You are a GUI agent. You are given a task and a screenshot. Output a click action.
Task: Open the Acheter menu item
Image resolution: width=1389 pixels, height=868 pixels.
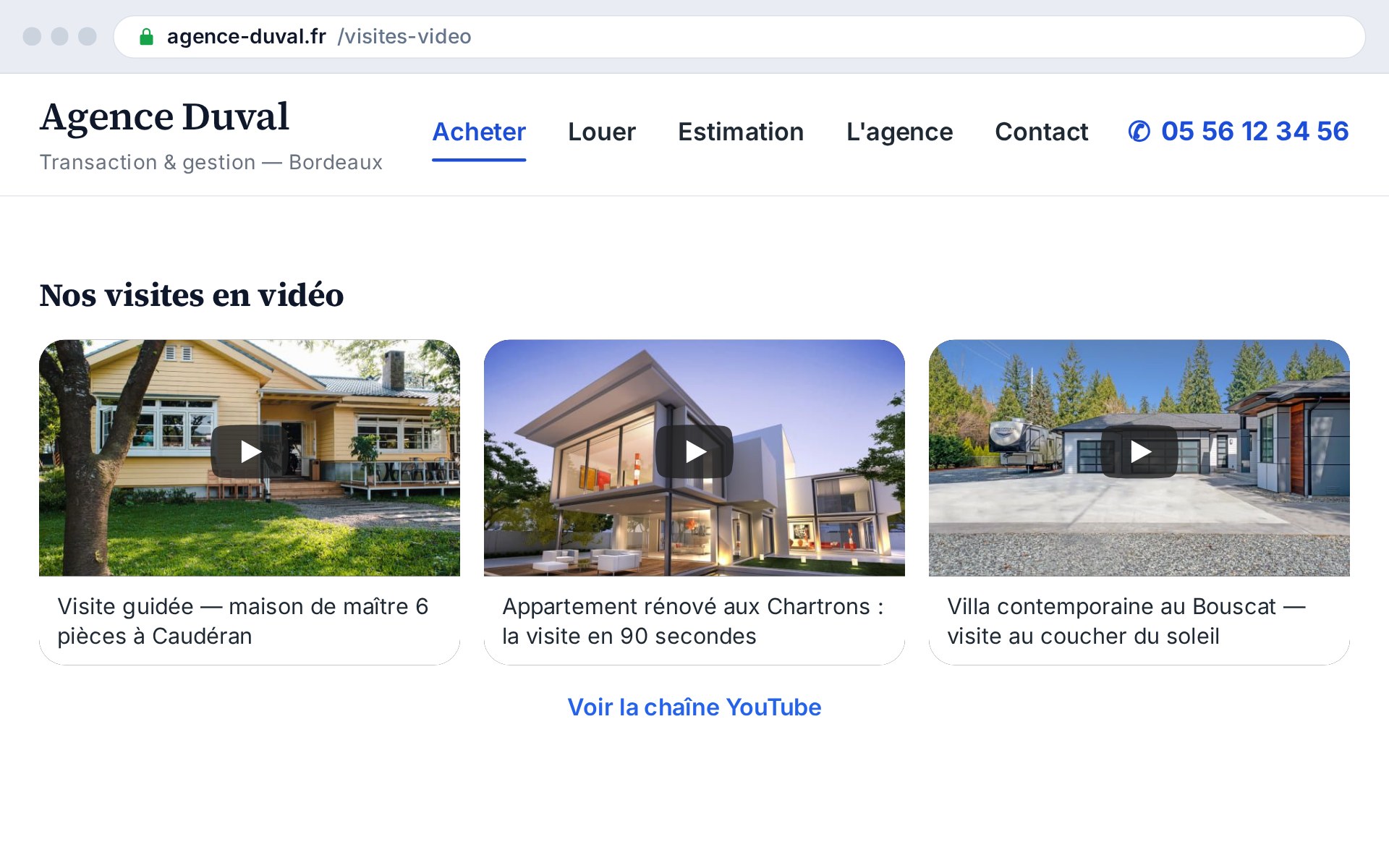click(479, 132)
